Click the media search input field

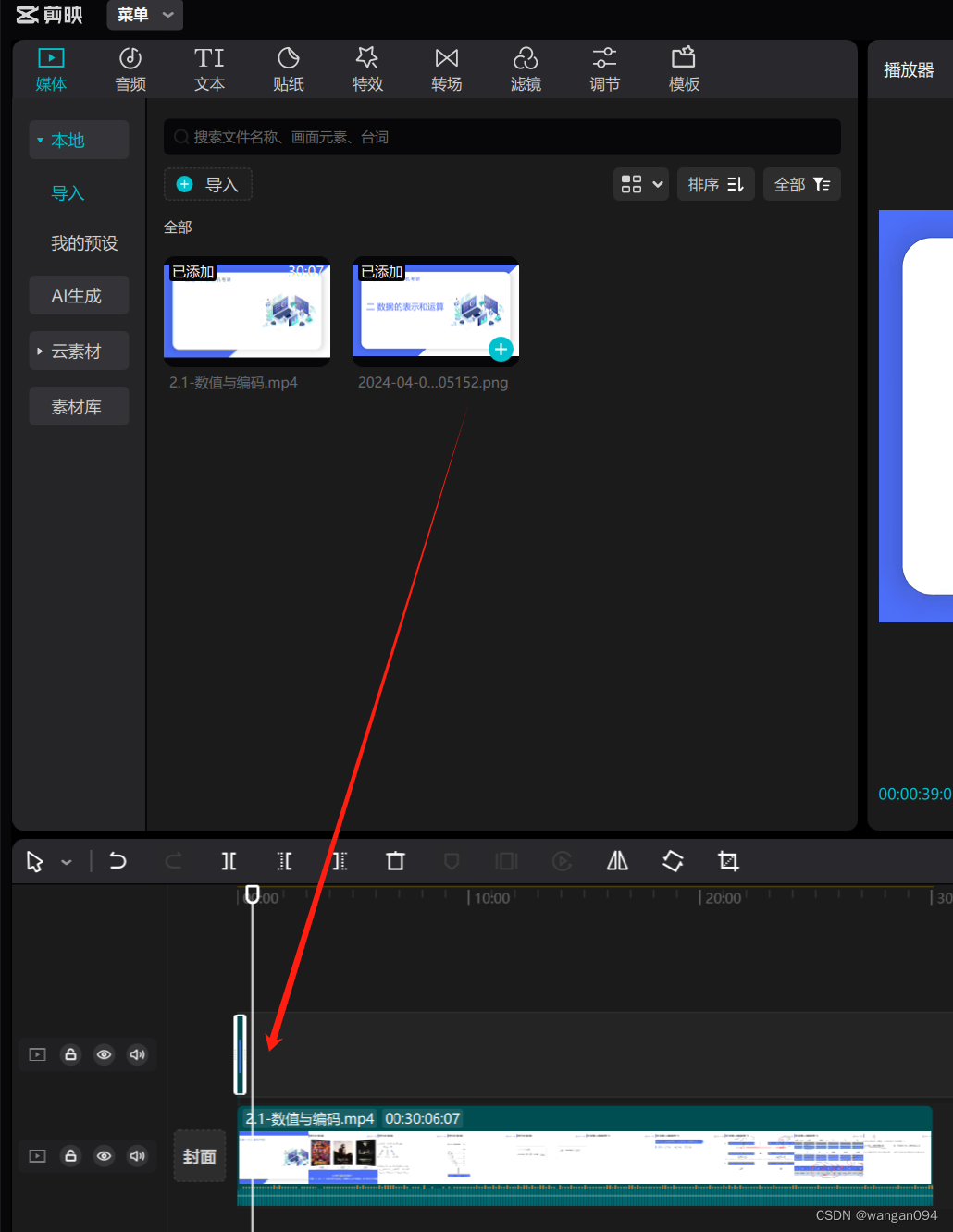pyautogui.click(x=502, y=137)
